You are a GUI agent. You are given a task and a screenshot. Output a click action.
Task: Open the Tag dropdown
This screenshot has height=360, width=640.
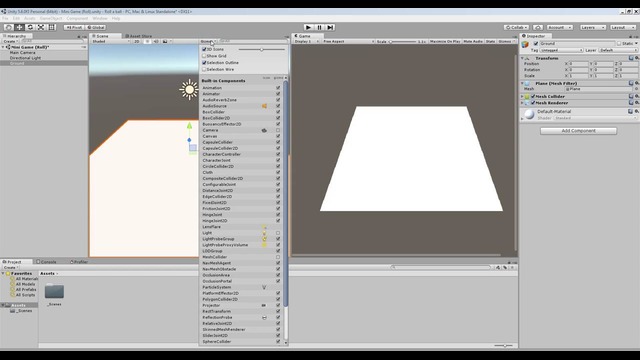tap(562, 50)
